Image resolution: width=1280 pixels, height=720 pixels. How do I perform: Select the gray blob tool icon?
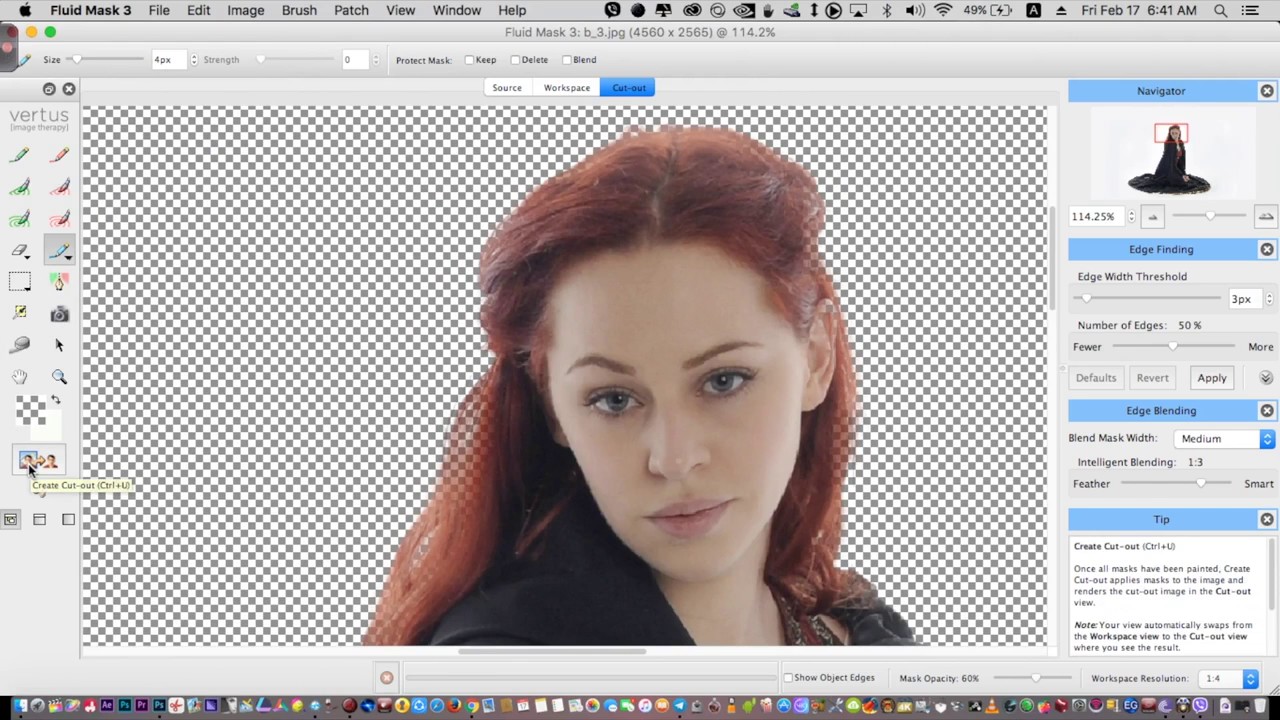(20, 345)
